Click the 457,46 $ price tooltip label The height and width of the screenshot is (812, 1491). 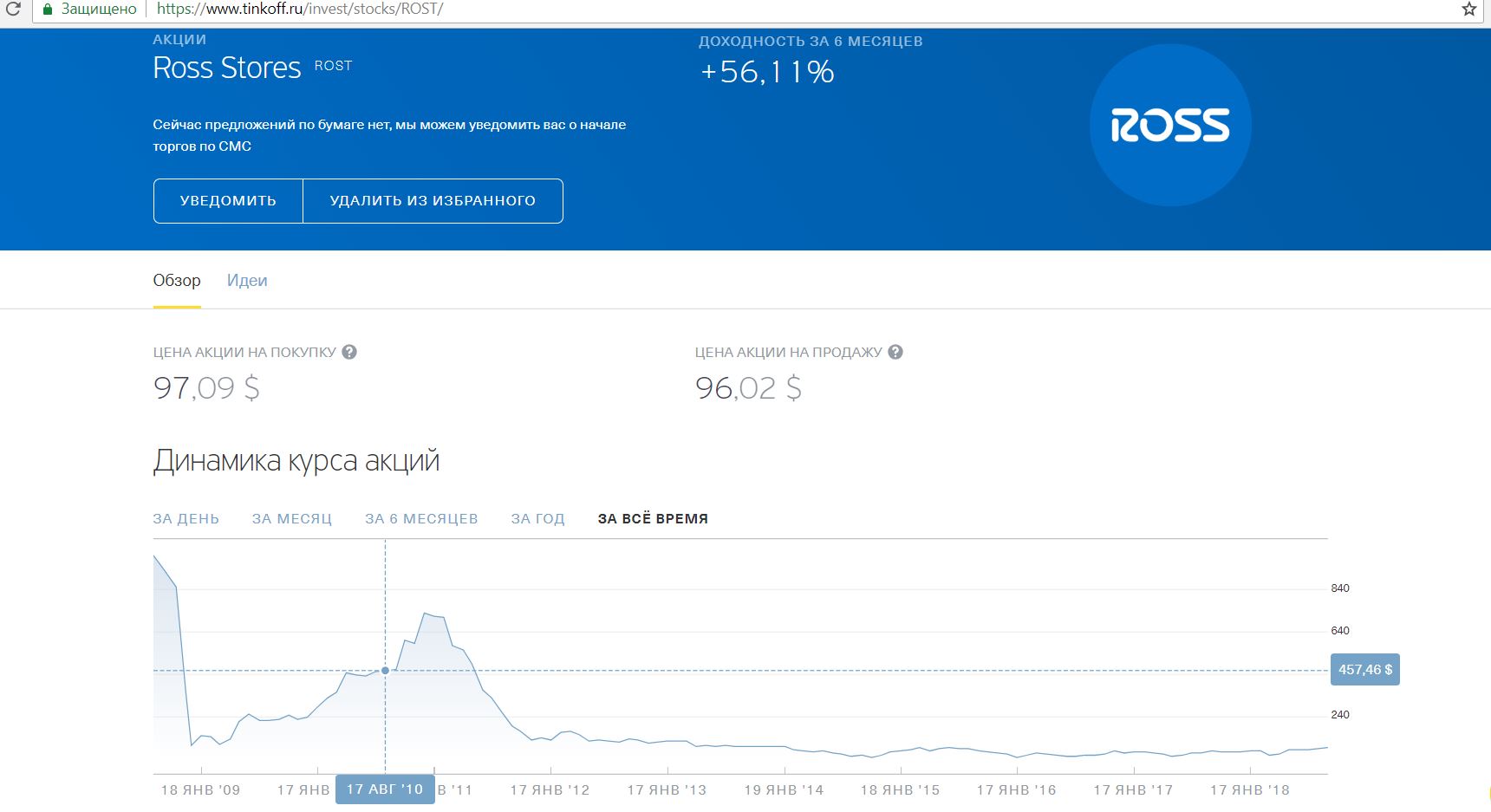[1365, 670]
